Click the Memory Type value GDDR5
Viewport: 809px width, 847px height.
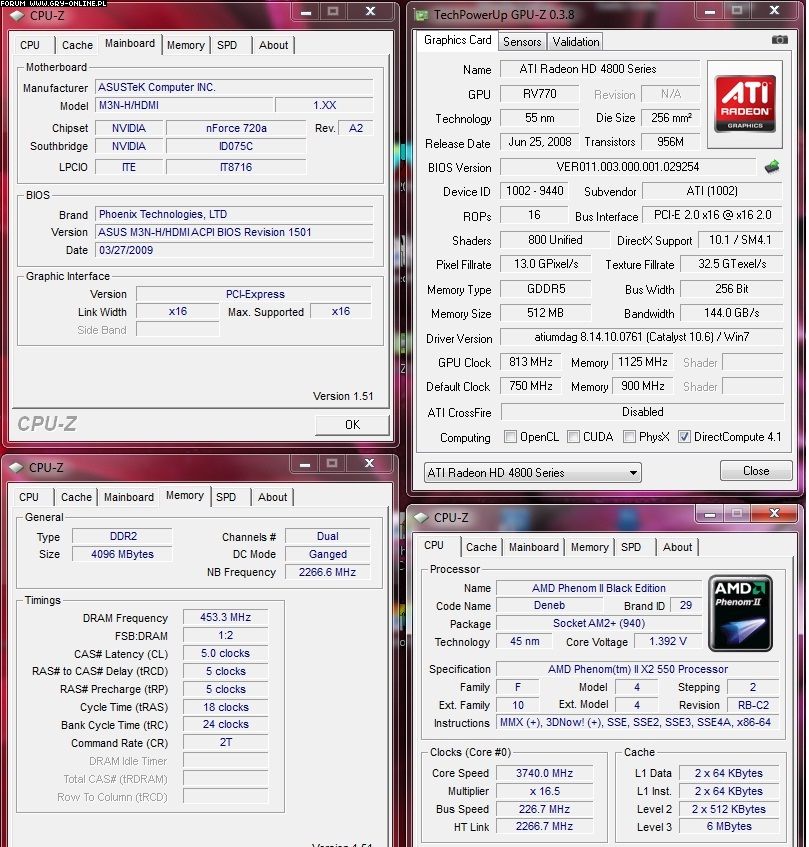click(545, 289)
